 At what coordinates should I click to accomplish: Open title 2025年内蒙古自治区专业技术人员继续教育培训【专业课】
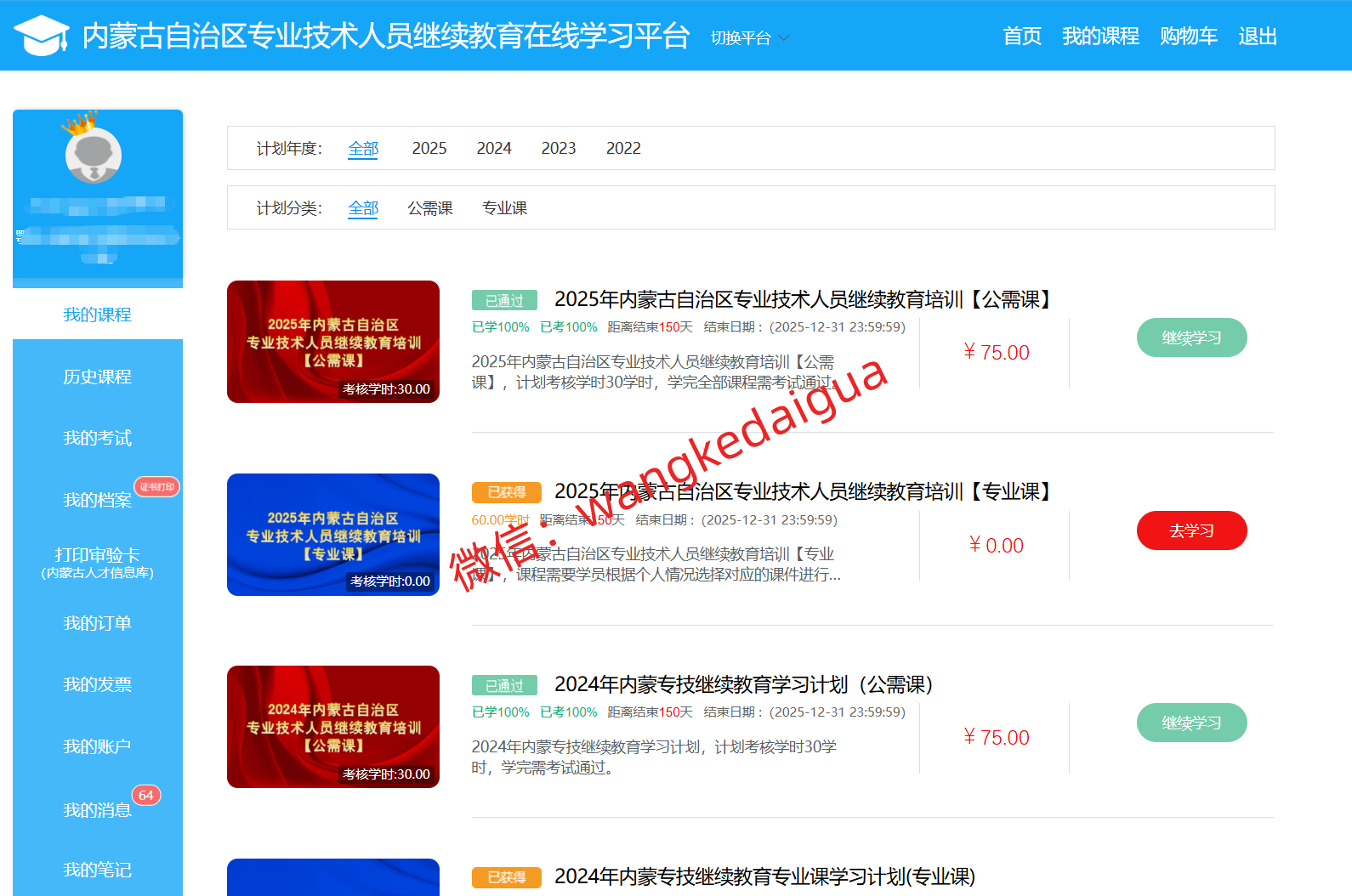click(x=804, y=491)
